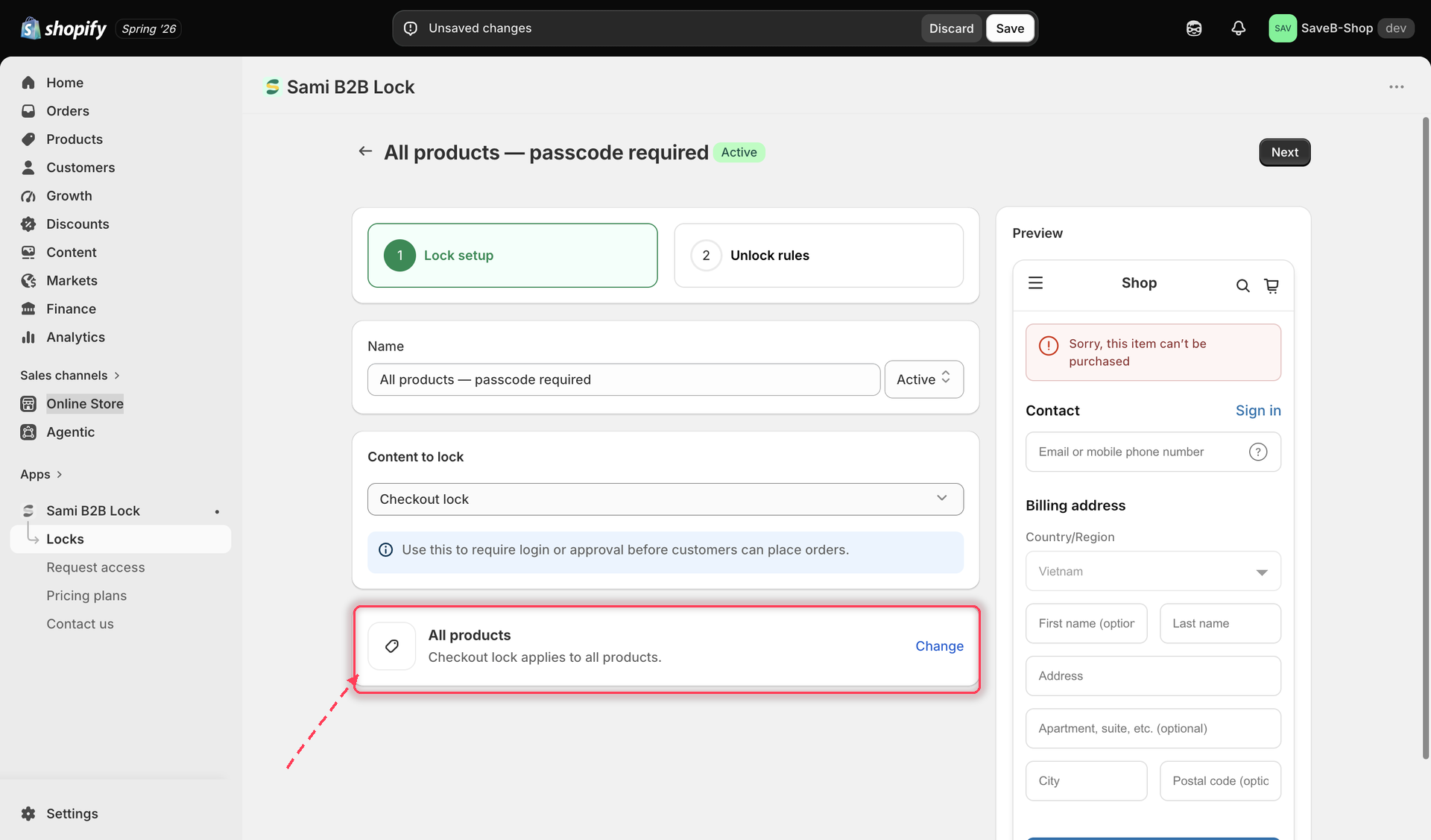Click the SAV store avatar
This screenshot has width=1431, height=840.
coord(1283,28)
